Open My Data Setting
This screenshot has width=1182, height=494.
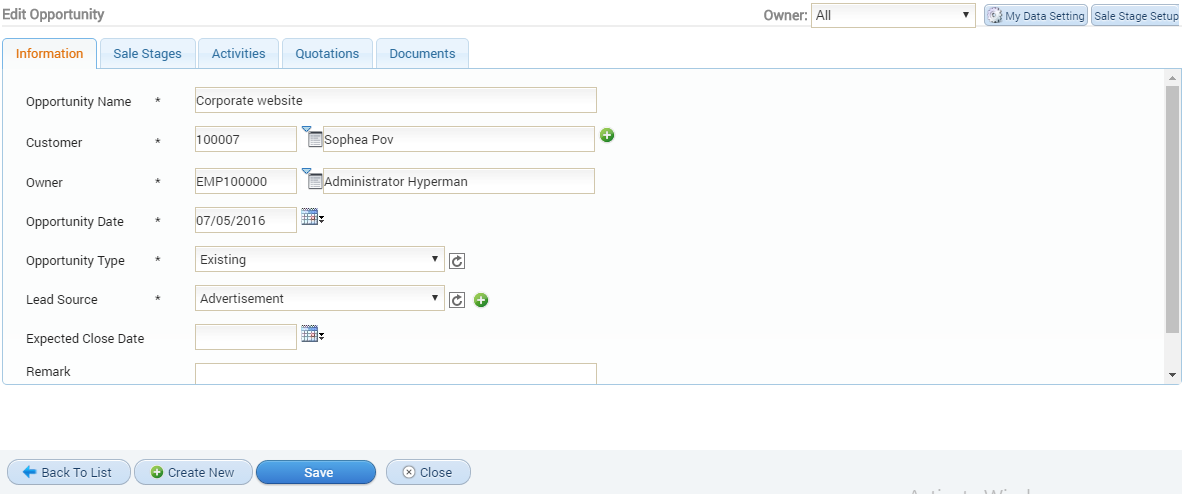tap(1036, 16)
